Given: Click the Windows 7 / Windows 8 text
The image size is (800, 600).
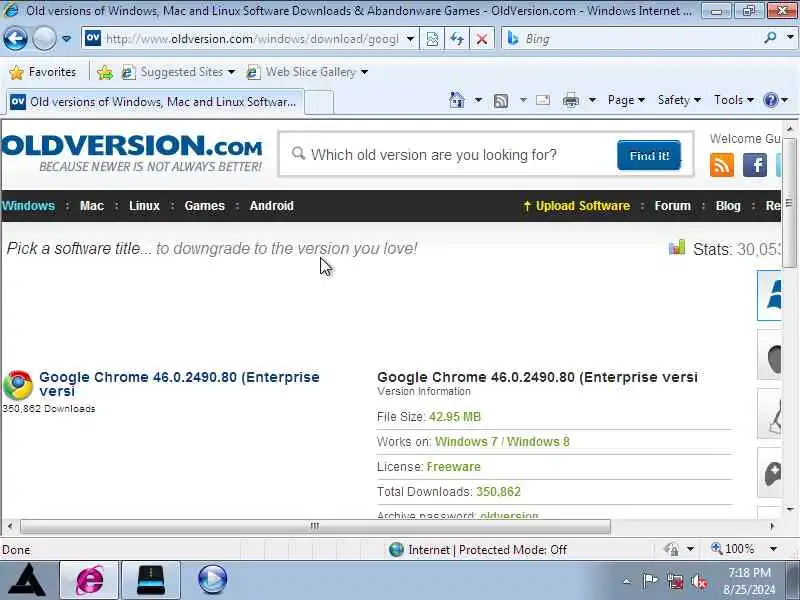Looking at the screenshot, I should click(502, 442).
